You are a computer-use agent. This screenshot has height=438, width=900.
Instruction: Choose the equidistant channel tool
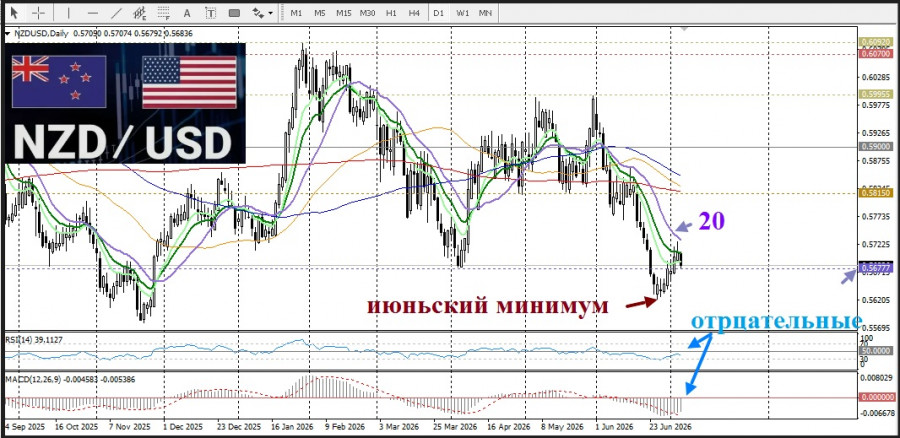[x=139, y=13]
